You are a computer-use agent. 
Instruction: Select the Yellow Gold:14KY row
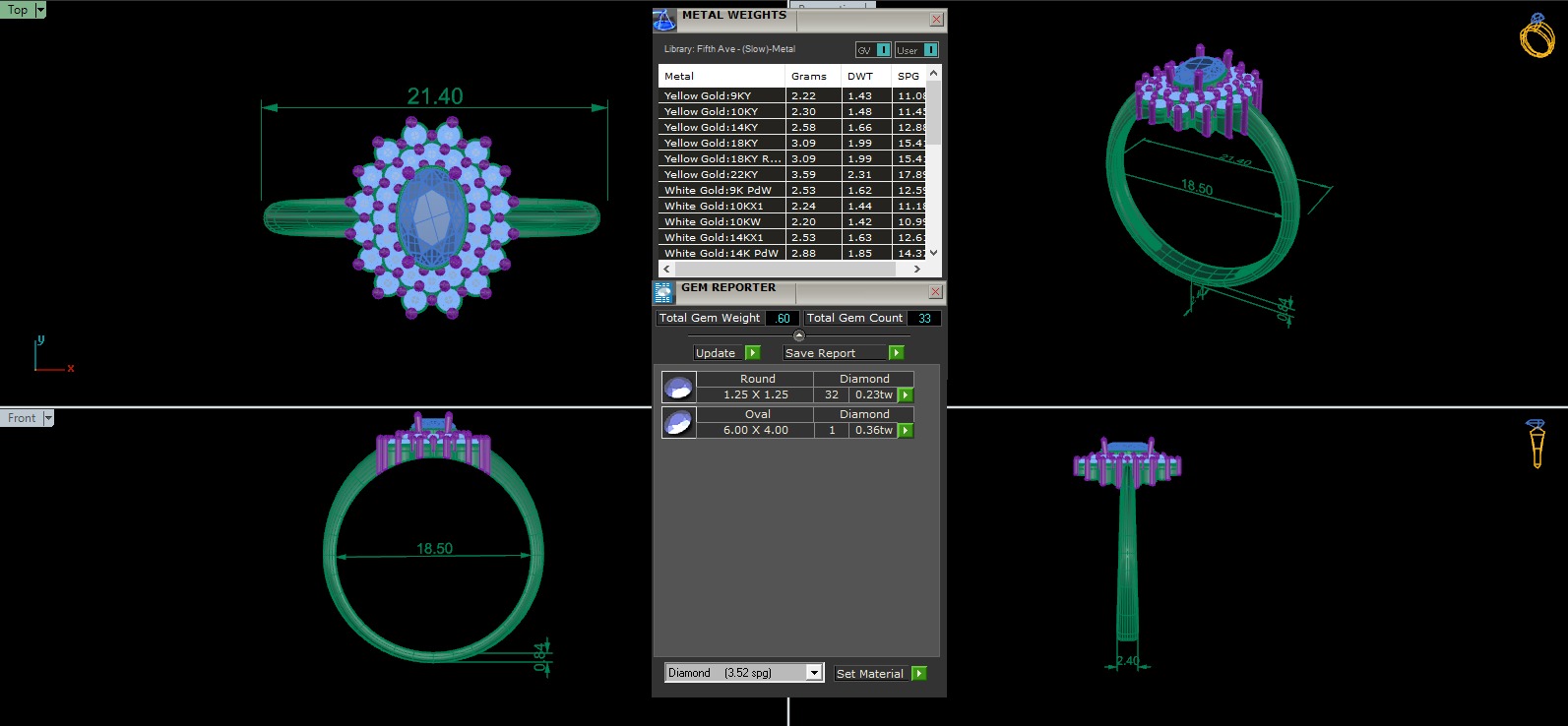click(792, 127)
